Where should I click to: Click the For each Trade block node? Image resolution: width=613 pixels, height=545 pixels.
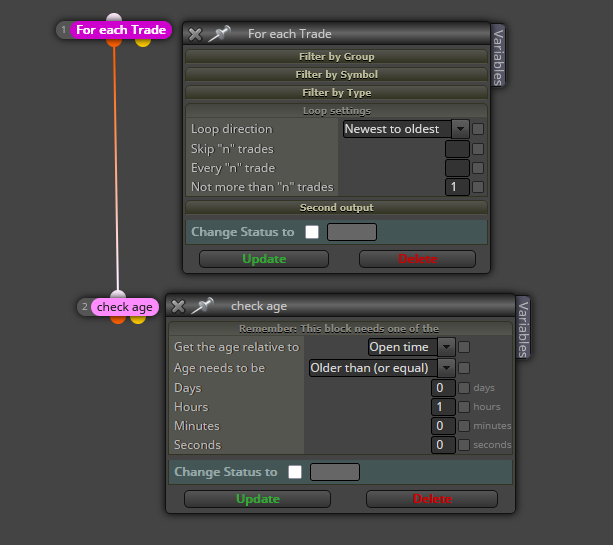tap(121, 30)
